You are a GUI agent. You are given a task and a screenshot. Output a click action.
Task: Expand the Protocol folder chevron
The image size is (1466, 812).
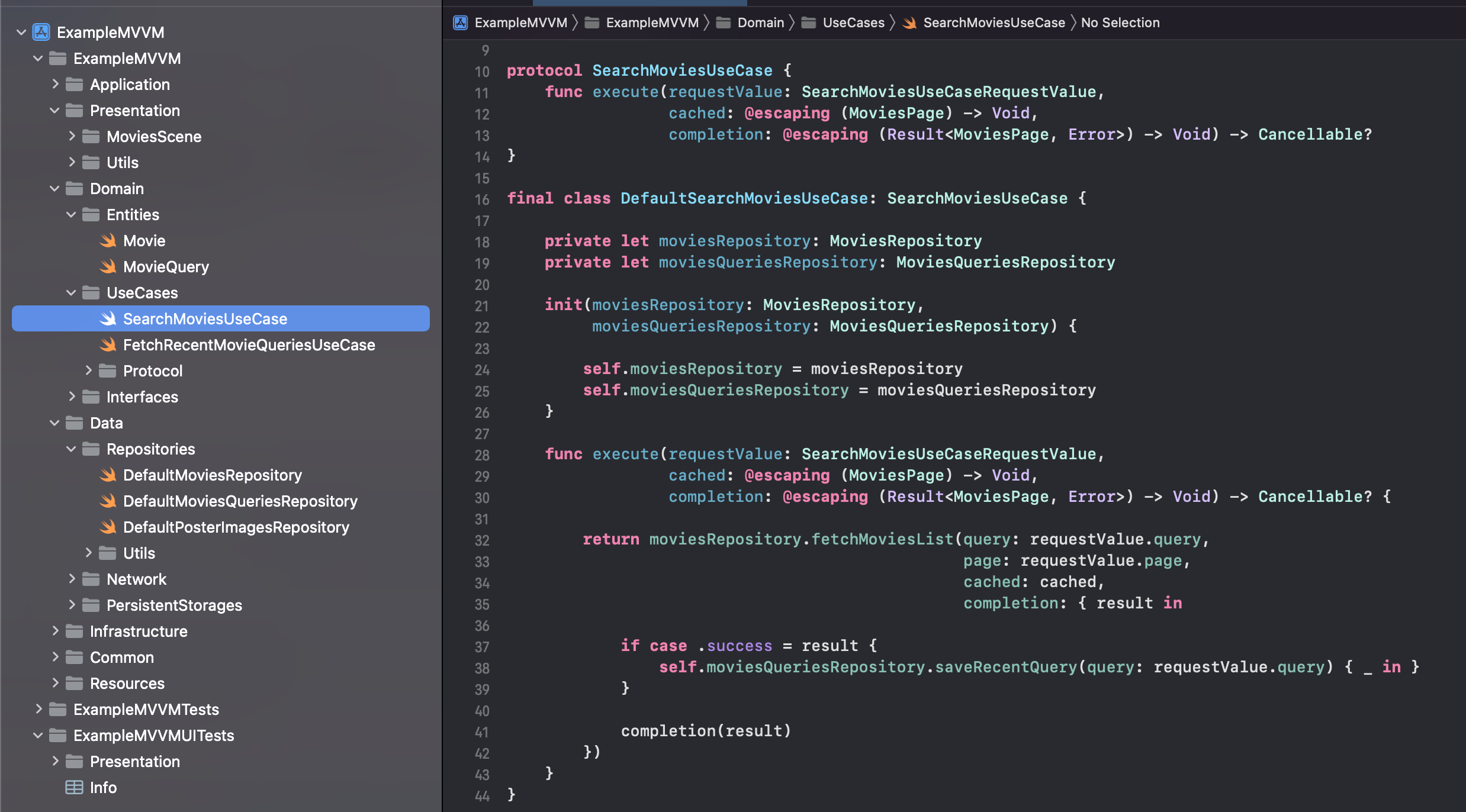click(88, 370)
